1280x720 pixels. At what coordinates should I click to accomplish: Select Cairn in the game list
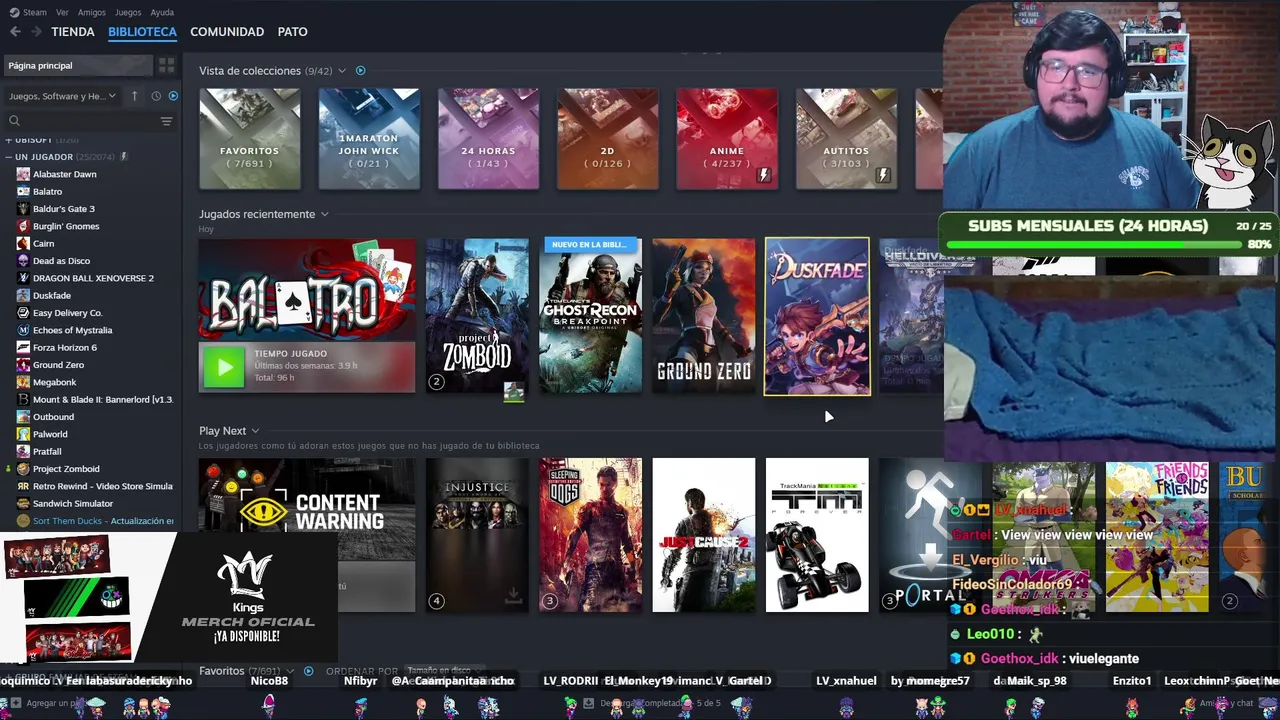[x=44, y=244]
